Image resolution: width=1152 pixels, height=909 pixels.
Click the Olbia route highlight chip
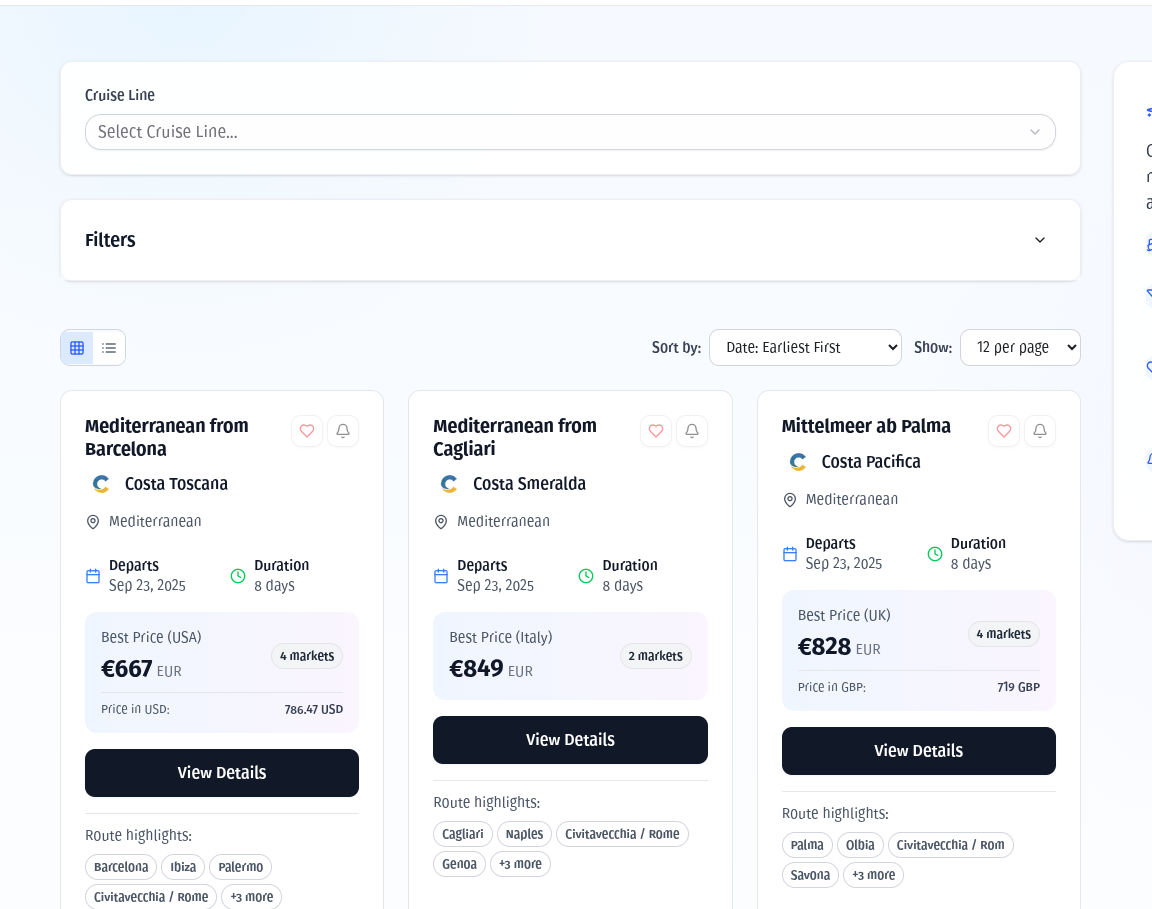(x=860, y=845)
